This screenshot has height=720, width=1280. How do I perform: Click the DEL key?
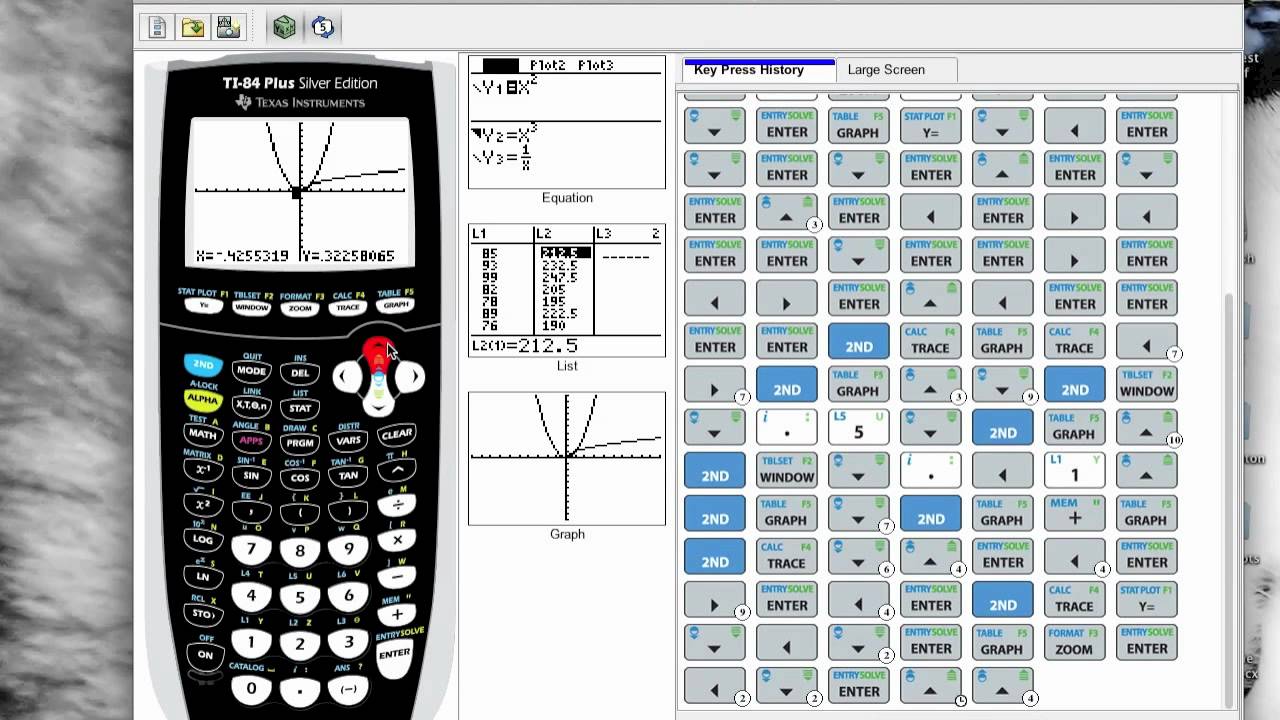pyautogui.click(x=300, y=373)
